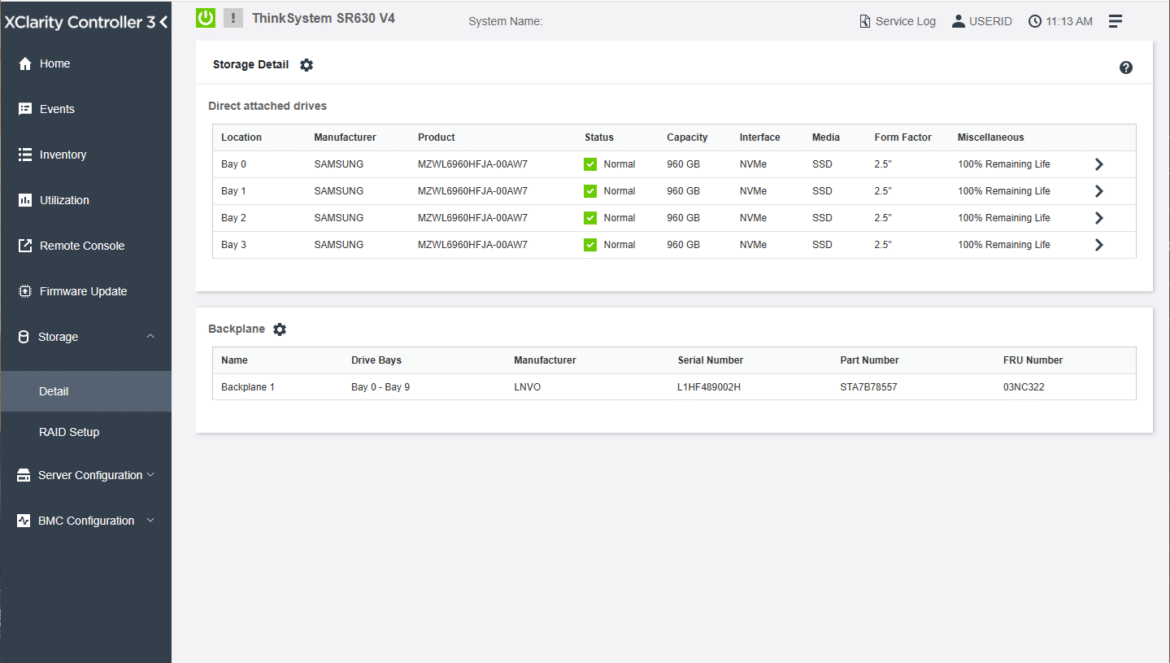Navigate to Utilization

(64, 200)
